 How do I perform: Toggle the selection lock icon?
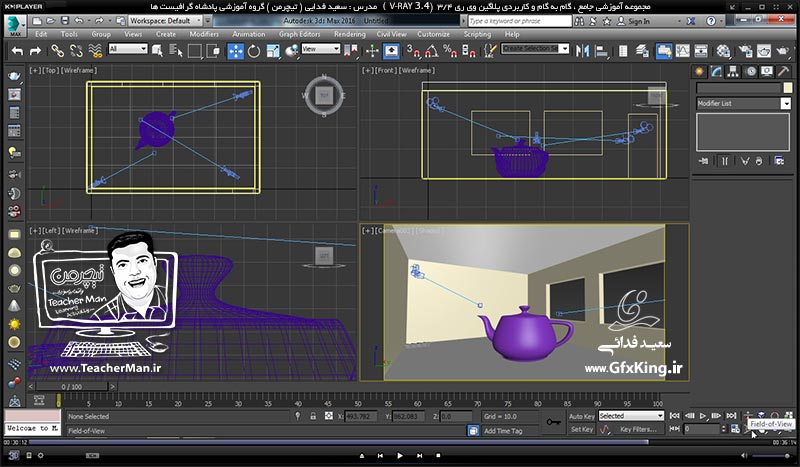coord(313,416)
